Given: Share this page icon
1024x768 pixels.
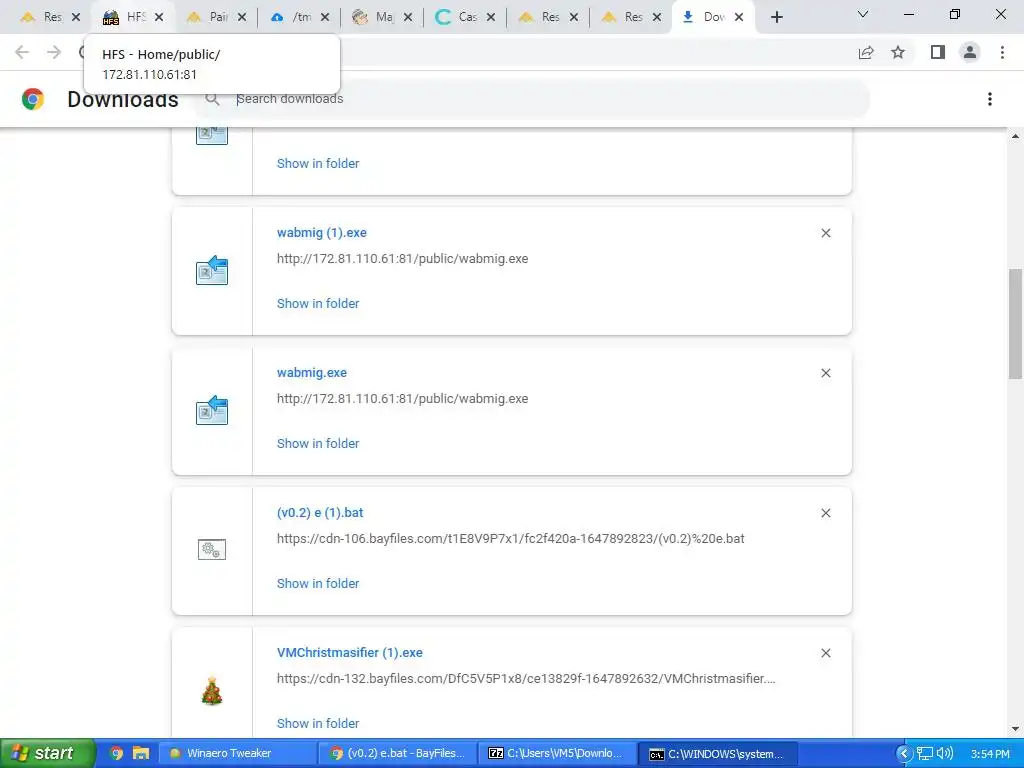Looking at the screenshot, I should 866,52.
